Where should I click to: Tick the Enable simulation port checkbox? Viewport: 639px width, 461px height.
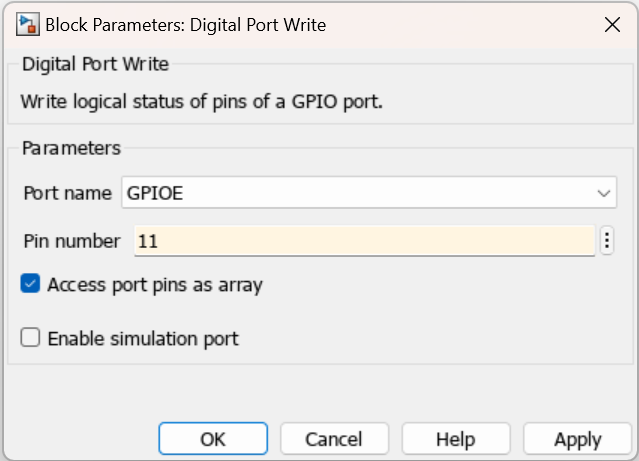pyautogui.click(x=31, y=338)
